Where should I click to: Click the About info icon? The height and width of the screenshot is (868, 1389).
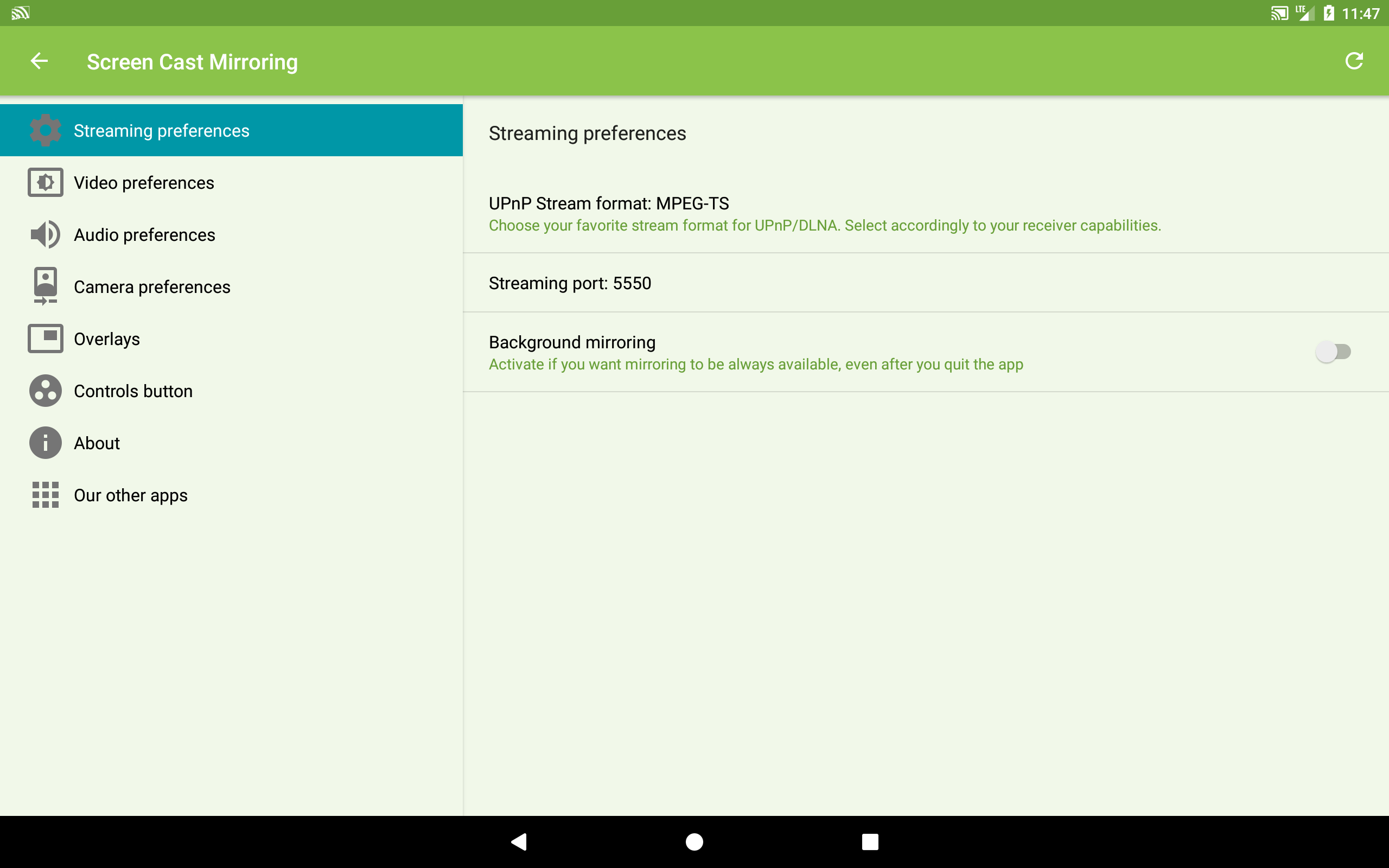[46, 443]
